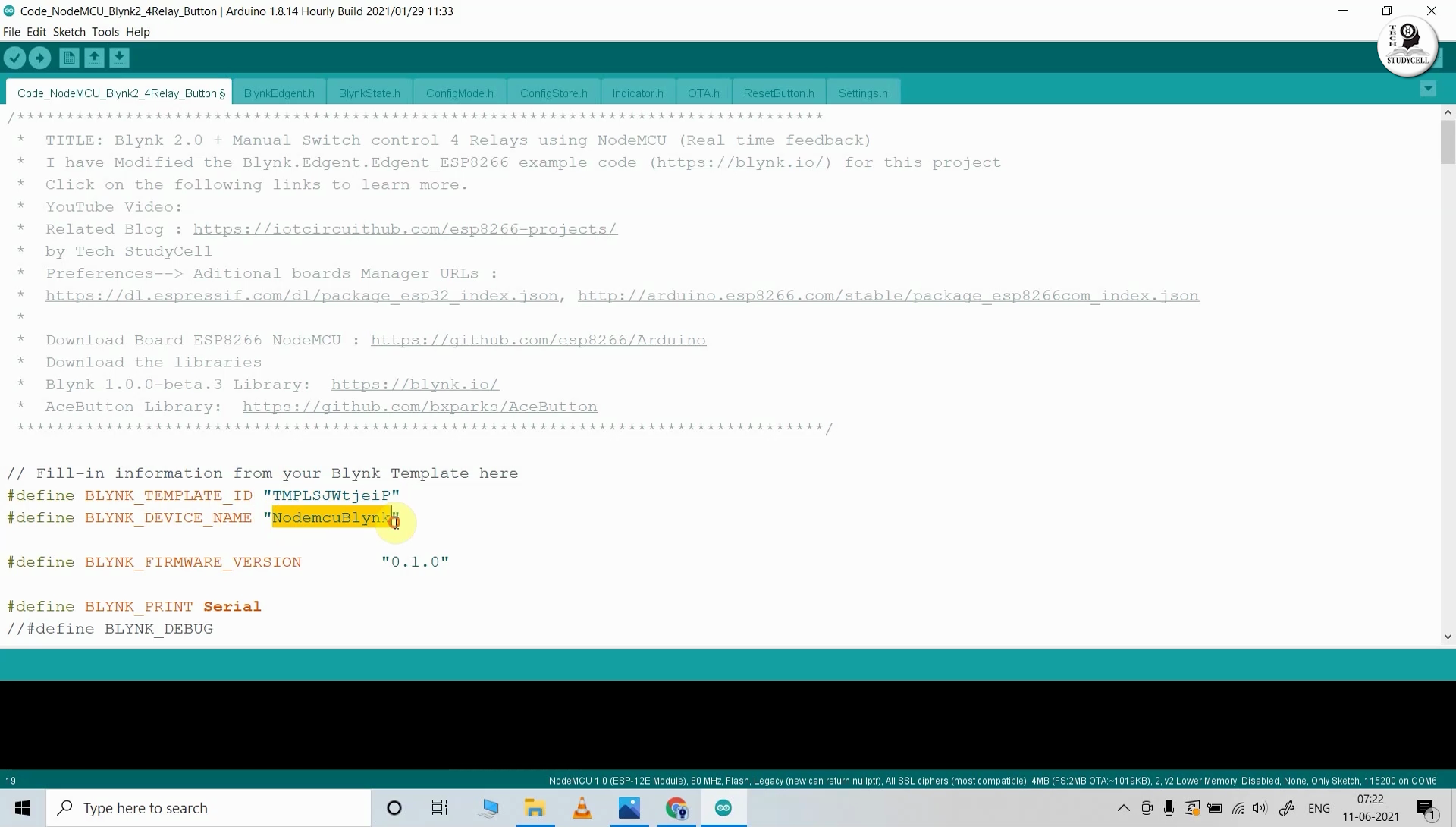
Task: Open the tab overflow dropdown arrow
Action: click(x=1429, y=89)
